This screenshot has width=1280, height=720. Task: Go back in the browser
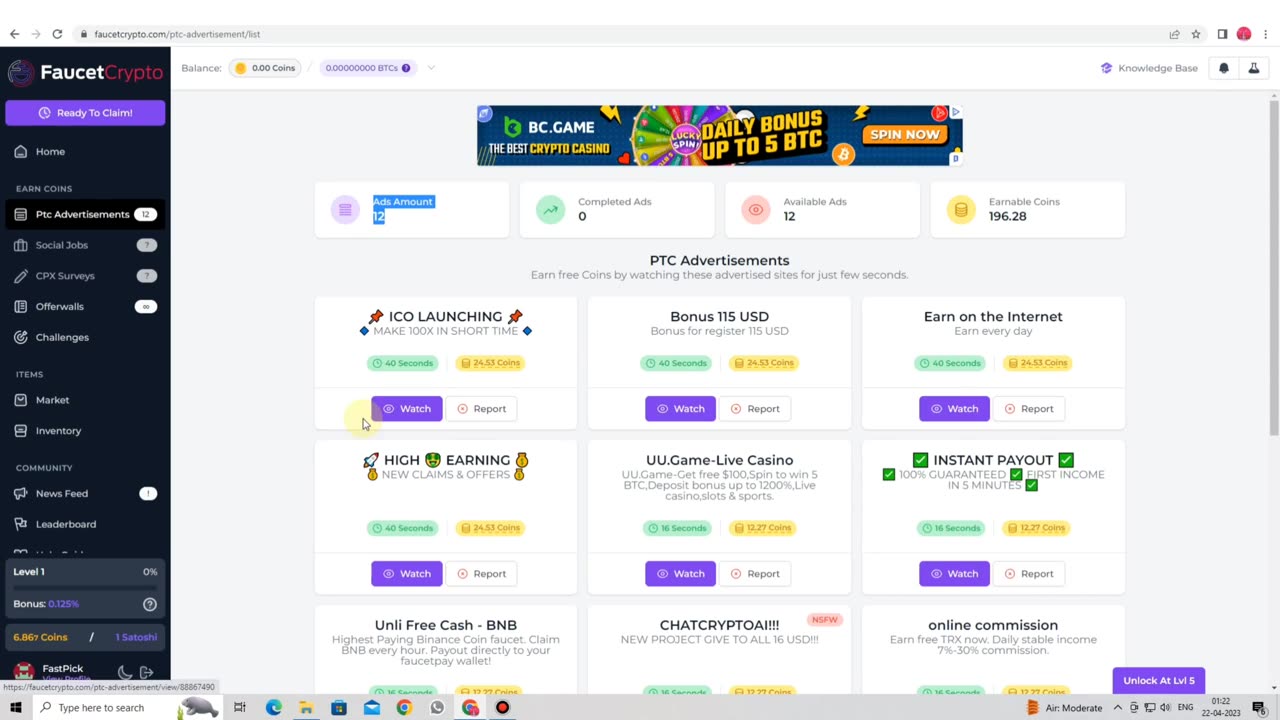coord(14,34)
